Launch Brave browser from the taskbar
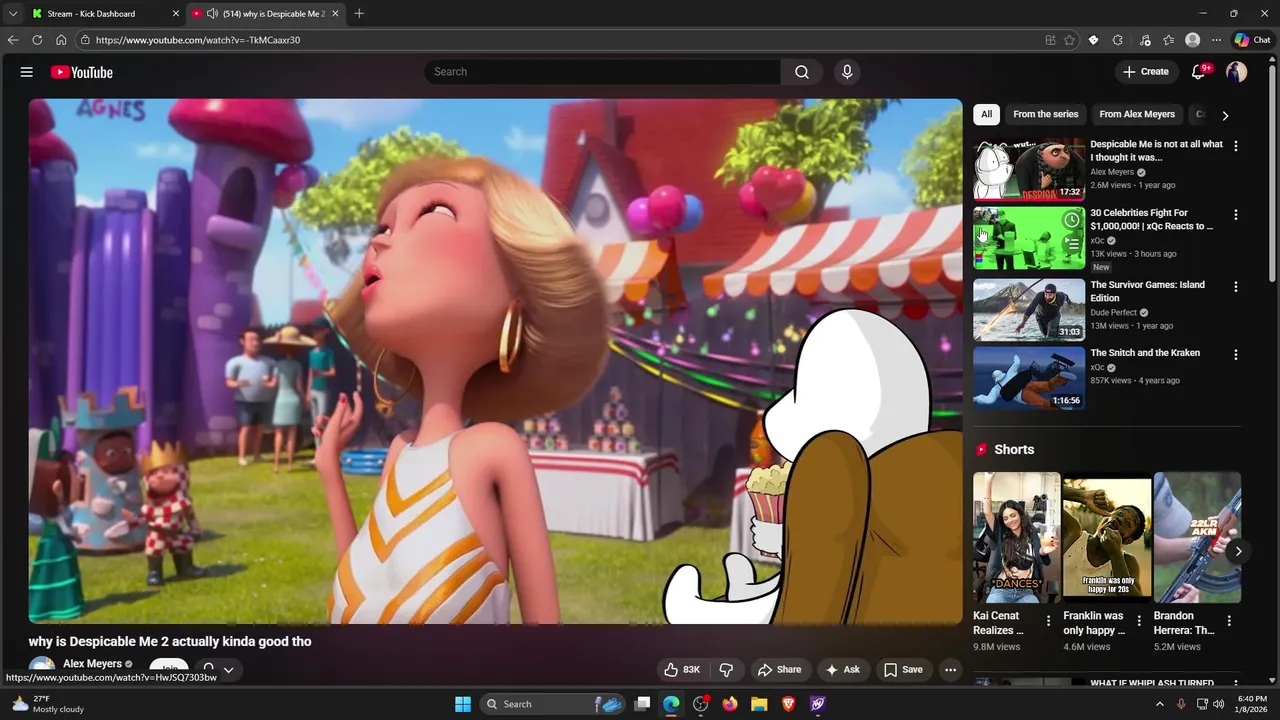 coord(788,704)
